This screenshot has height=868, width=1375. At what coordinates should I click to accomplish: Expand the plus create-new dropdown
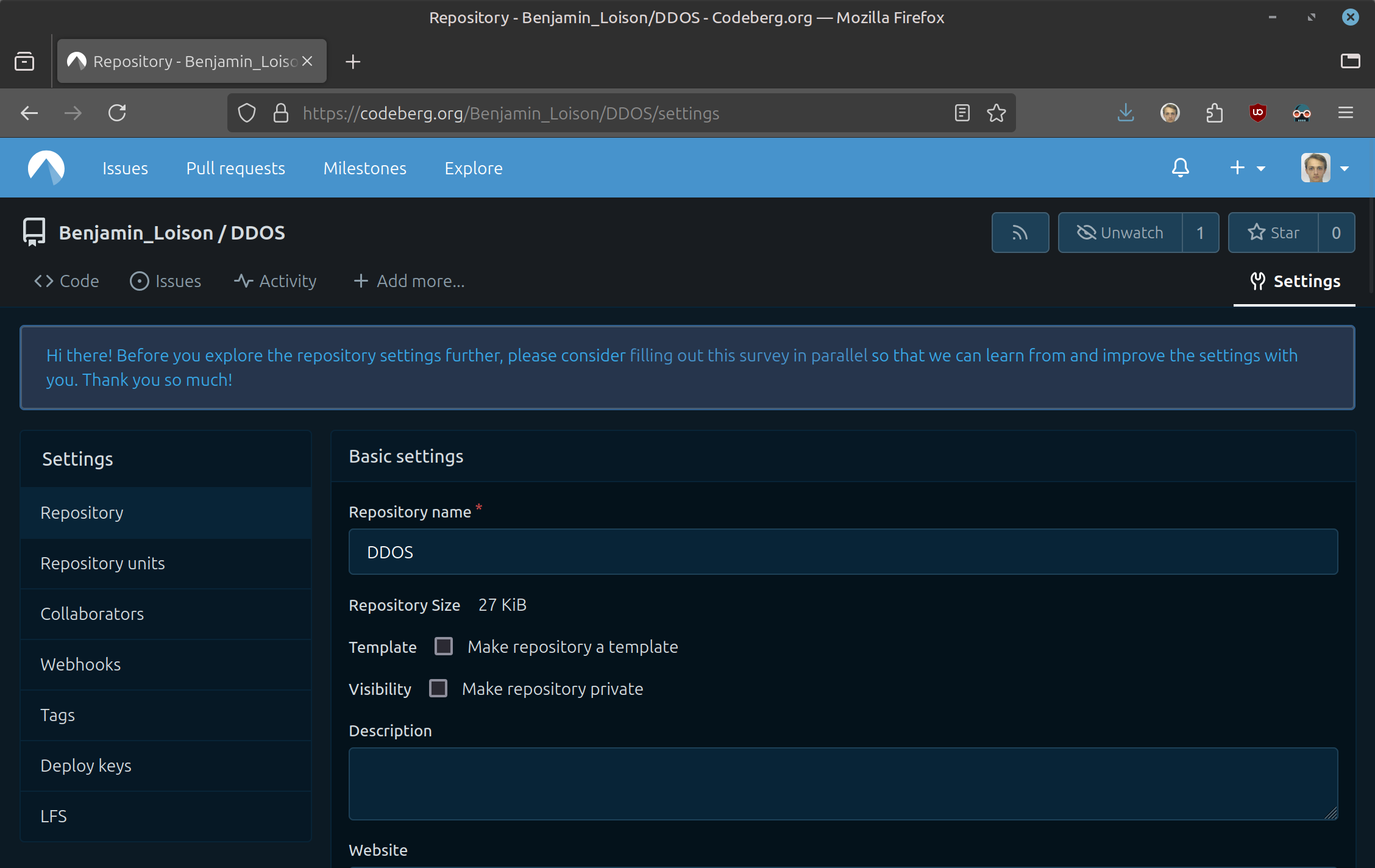click(x=1247, y=168)
